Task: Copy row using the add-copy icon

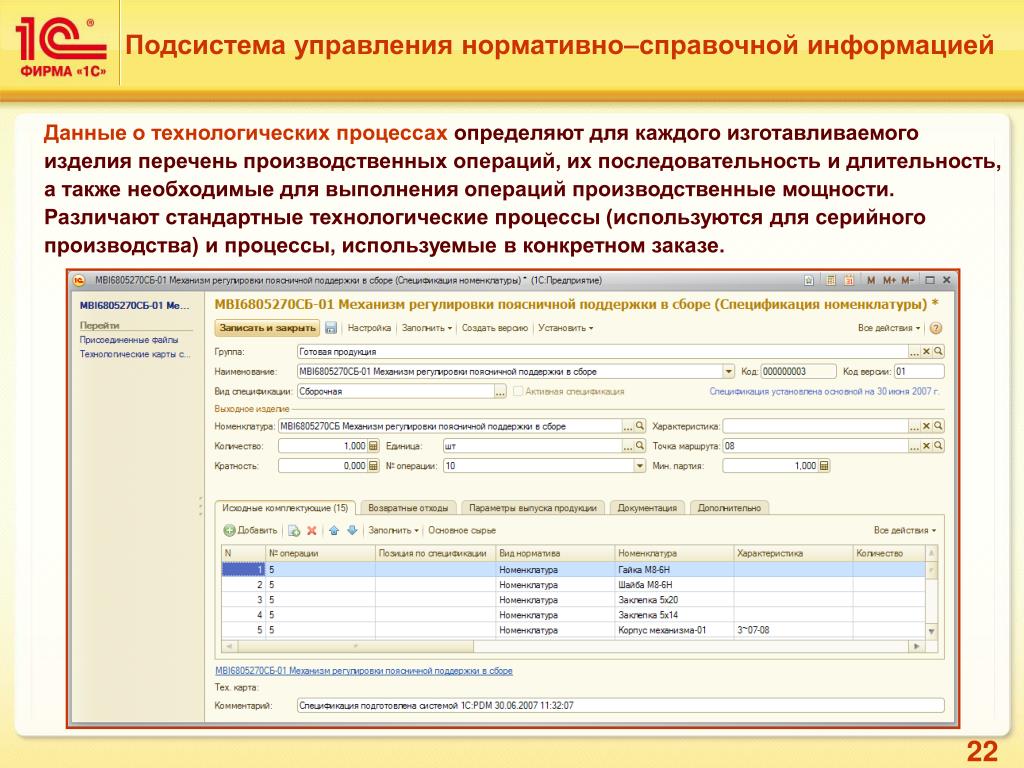Action: (294, 530)
